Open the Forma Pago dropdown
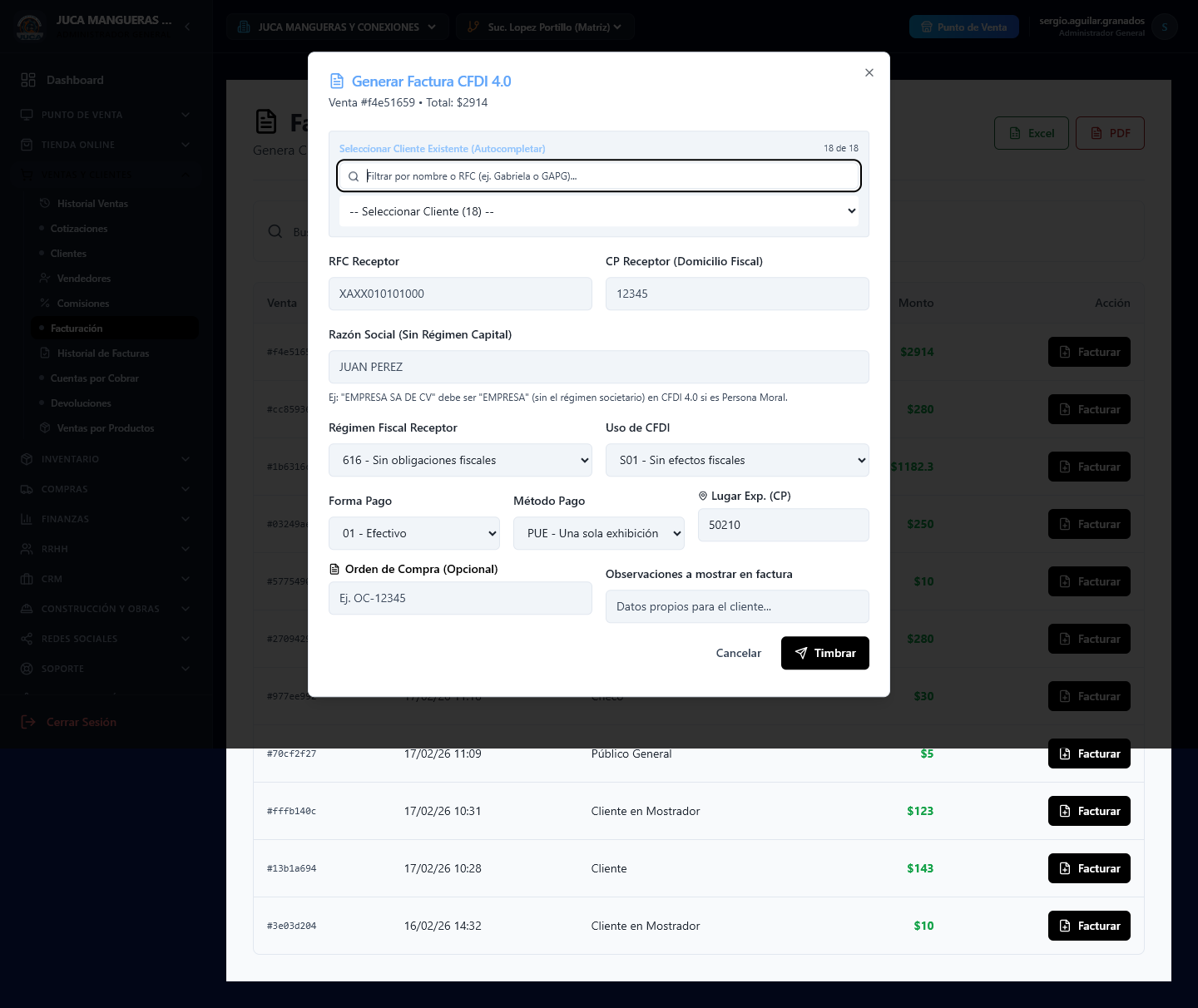Image resolution: width=1198 pixels, height=1008 pixels. [414, 533]
